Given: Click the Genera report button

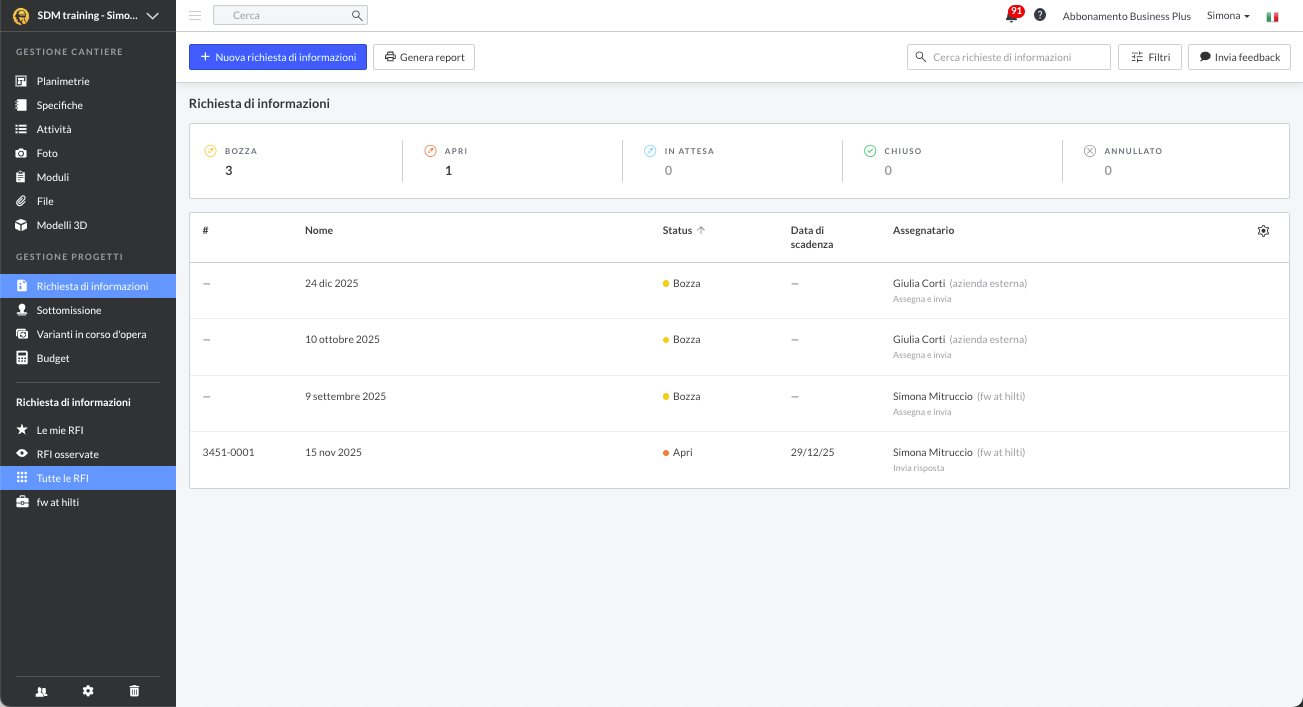Looking at the screenshot, I should (424, 57).
